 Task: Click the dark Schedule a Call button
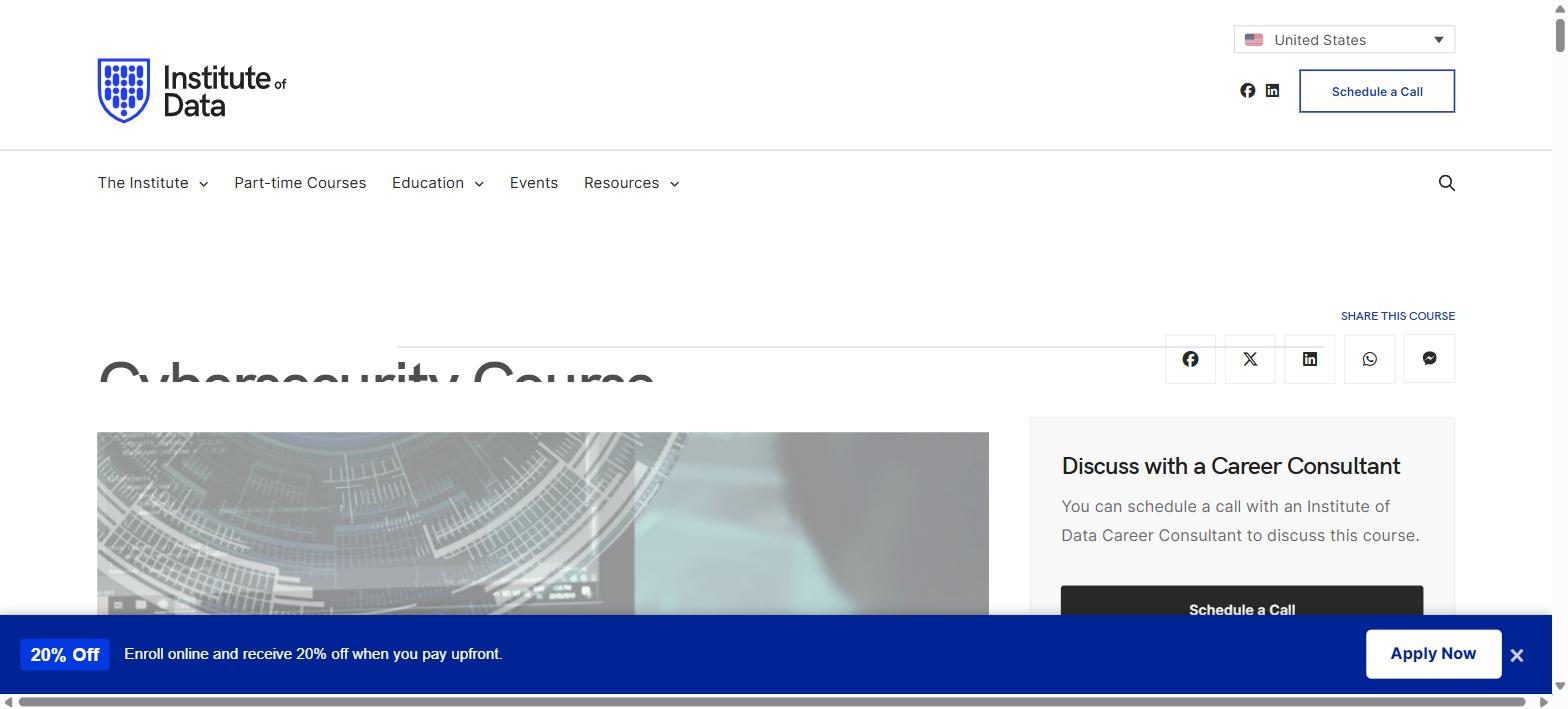[x=1242, y=601]
